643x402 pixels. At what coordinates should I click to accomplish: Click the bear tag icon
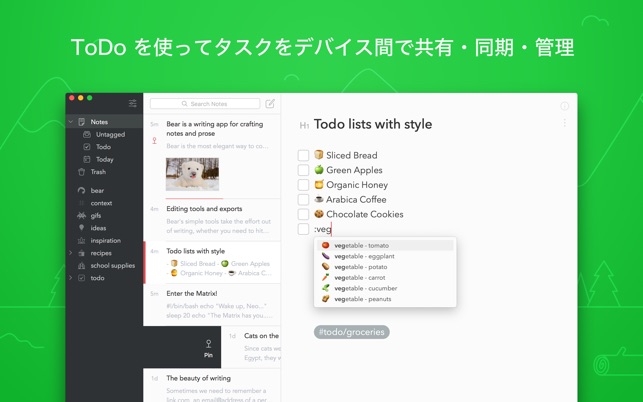click(82, 190)
